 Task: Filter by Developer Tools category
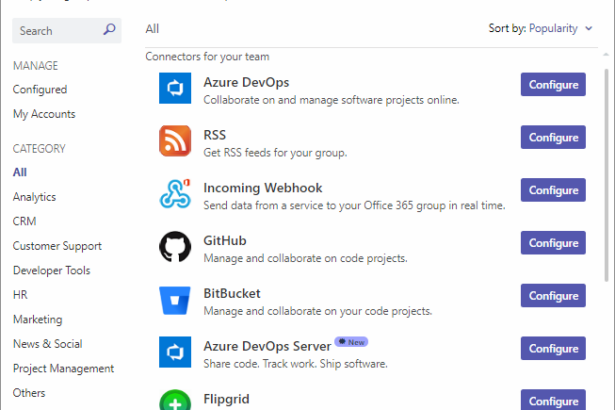[x=51, y=270]
